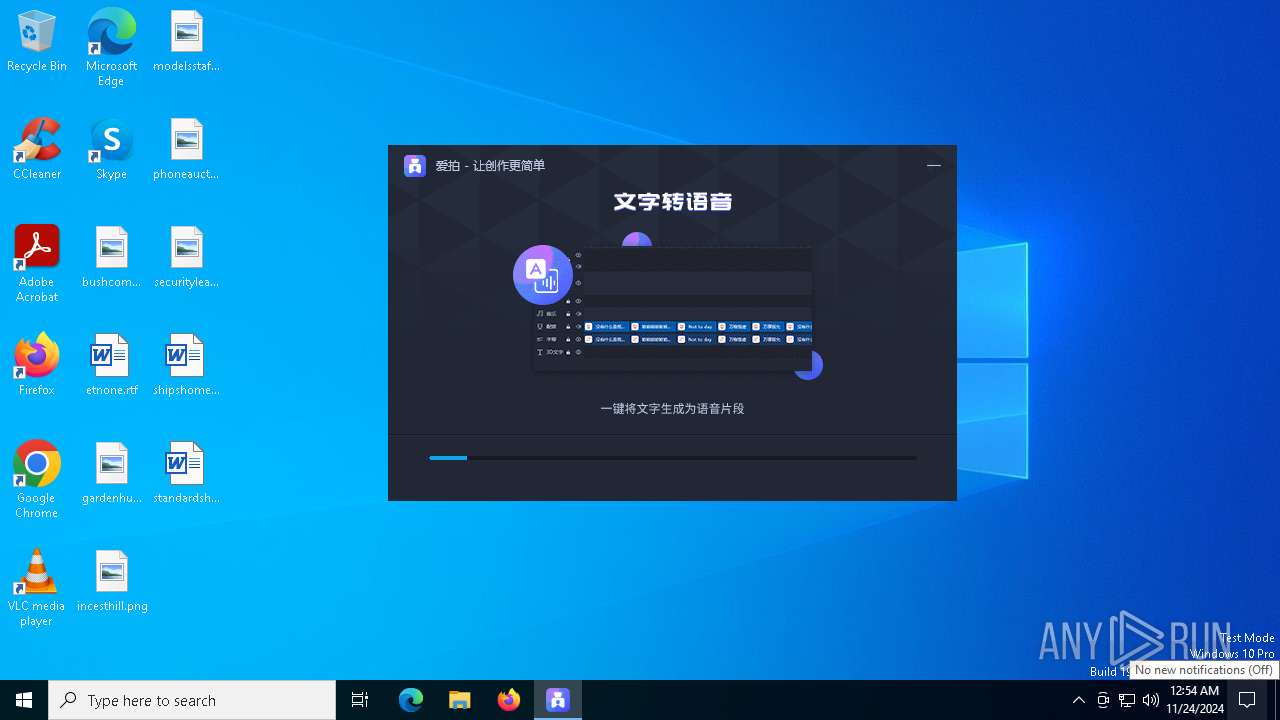
Task: Open the clock and date flyout
Action: point(1195,700)
